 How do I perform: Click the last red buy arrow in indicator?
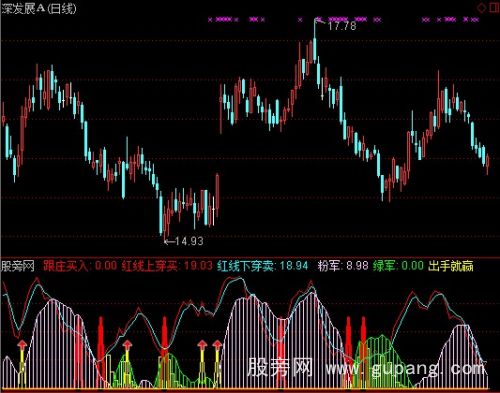217,345
